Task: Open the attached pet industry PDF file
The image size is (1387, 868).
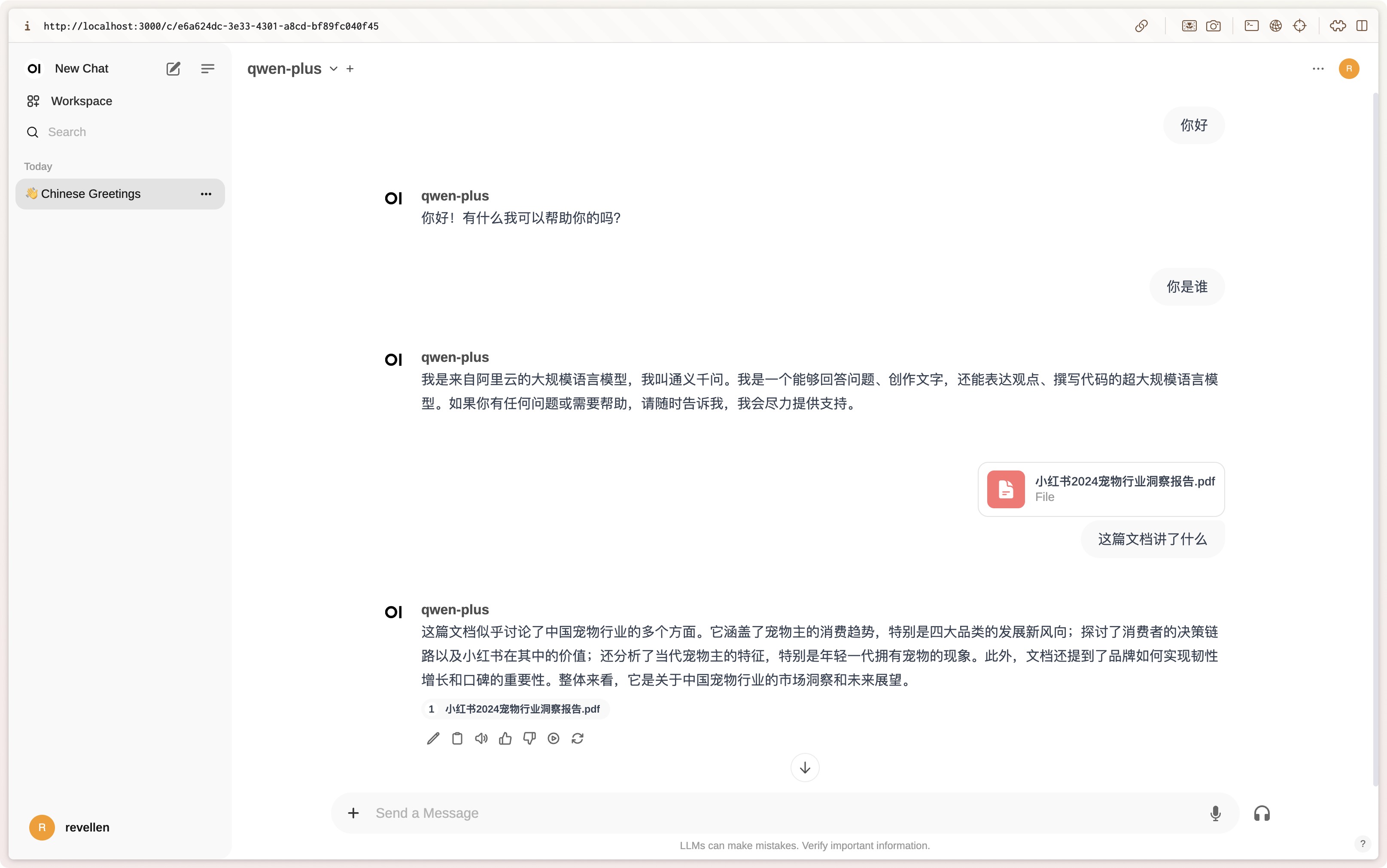Action: (x=1101, y=489)
